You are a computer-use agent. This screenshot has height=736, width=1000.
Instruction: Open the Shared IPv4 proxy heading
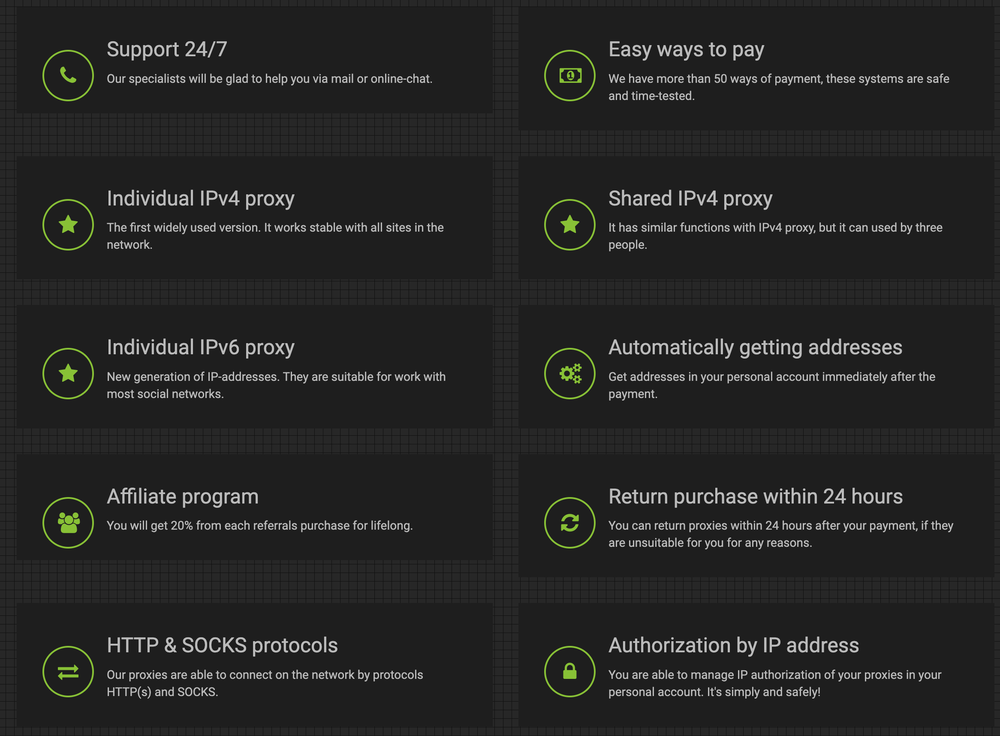pos(690,198)
